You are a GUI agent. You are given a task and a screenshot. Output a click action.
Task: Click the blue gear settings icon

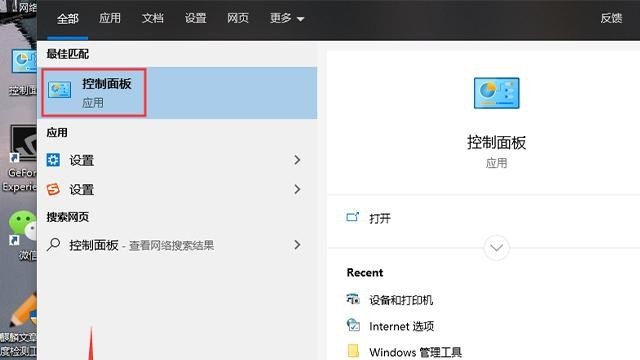tap(53, 160)
